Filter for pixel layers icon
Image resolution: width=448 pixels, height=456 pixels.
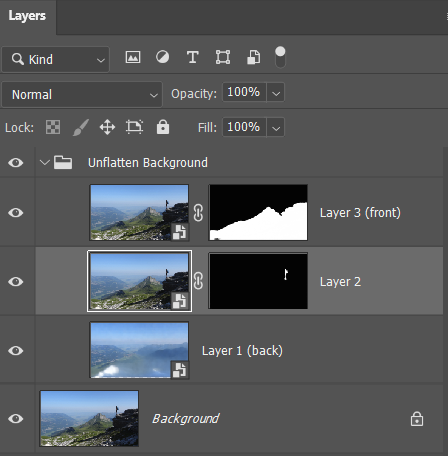133,57
